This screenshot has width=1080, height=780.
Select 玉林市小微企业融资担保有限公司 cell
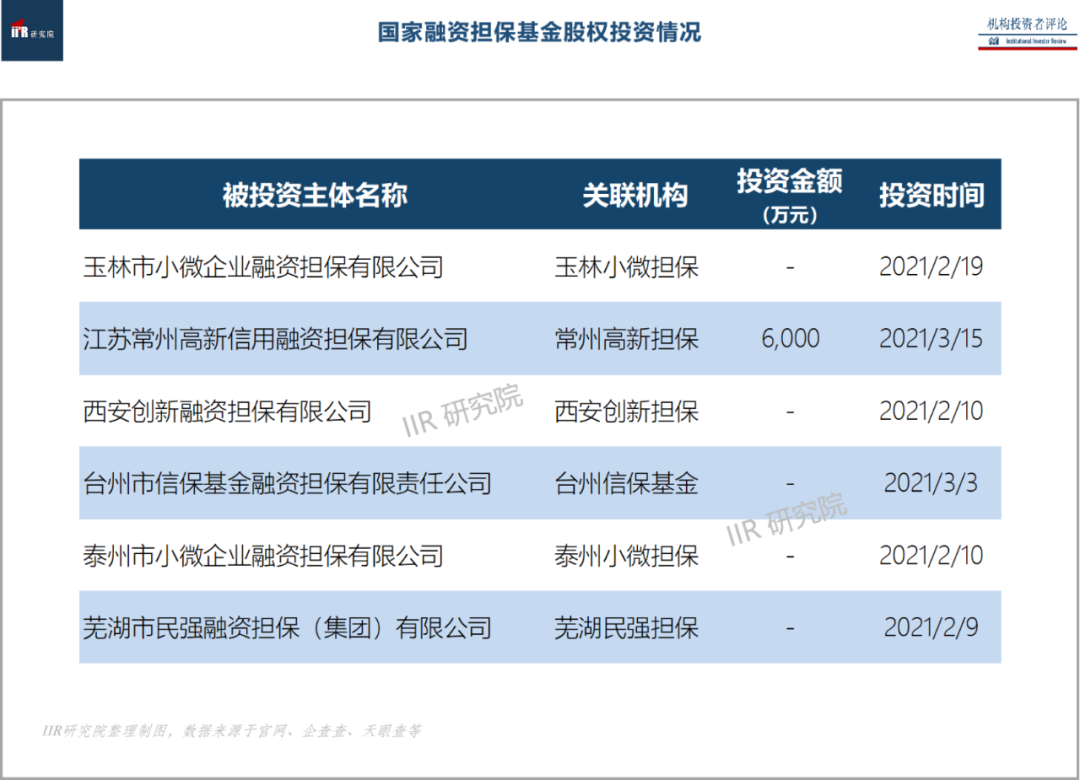point(263,267)
